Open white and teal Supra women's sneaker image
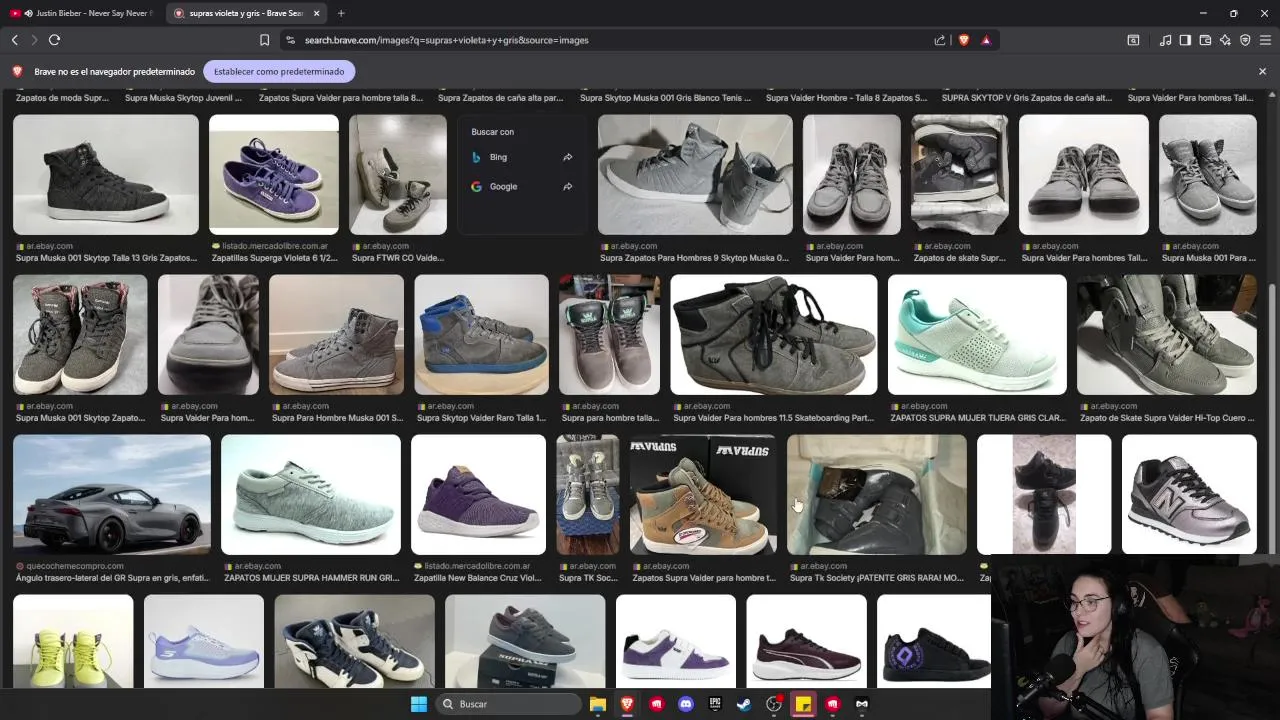This screenshot has width=1280, height=720. [977, 334]
